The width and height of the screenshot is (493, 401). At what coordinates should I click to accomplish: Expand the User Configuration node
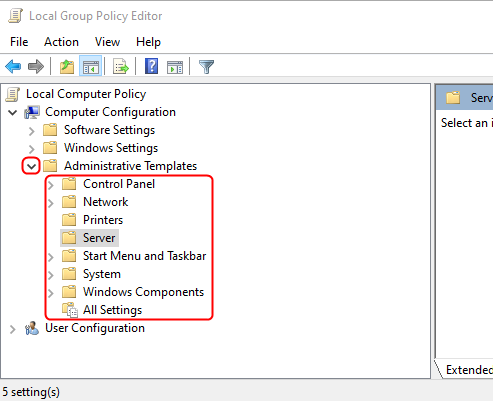click(13, 329)
